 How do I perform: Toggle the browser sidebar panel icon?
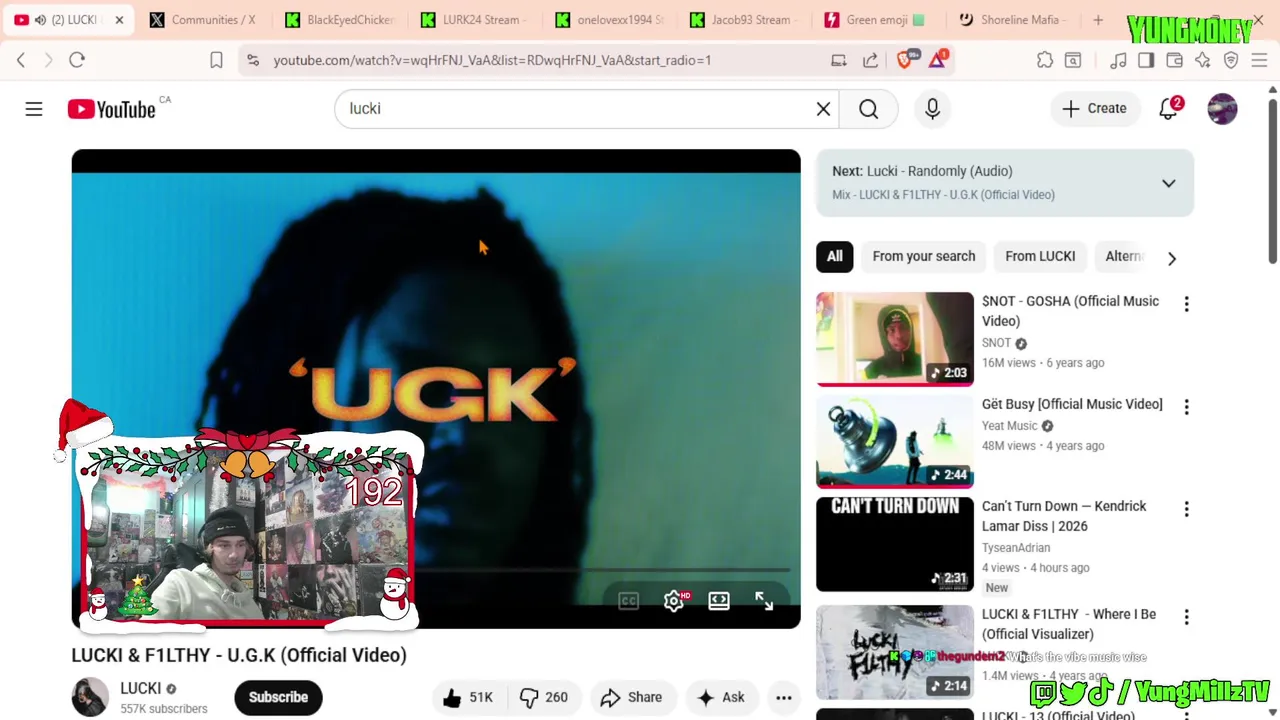tap(1146, 60)
